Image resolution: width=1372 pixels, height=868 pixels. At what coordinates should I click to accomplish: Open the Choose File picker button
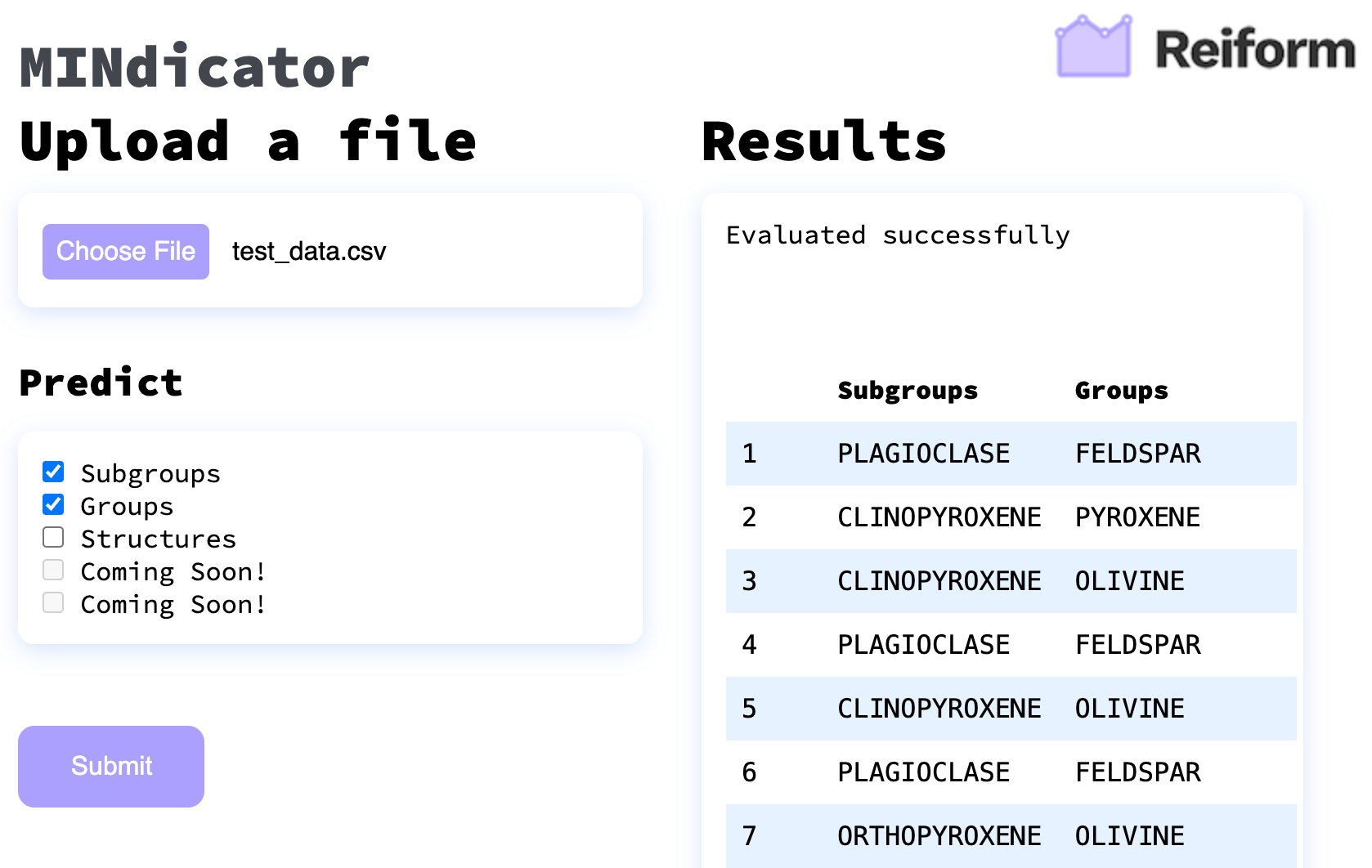[x=126, y=252]
